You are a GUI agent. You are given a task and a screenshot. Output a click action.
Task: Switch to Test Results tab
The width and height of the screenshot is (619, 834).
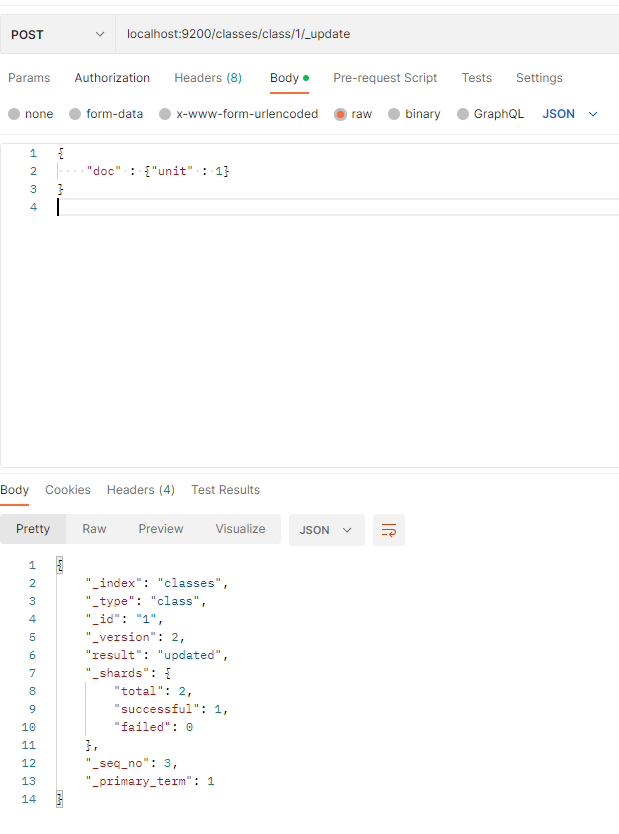225,490
